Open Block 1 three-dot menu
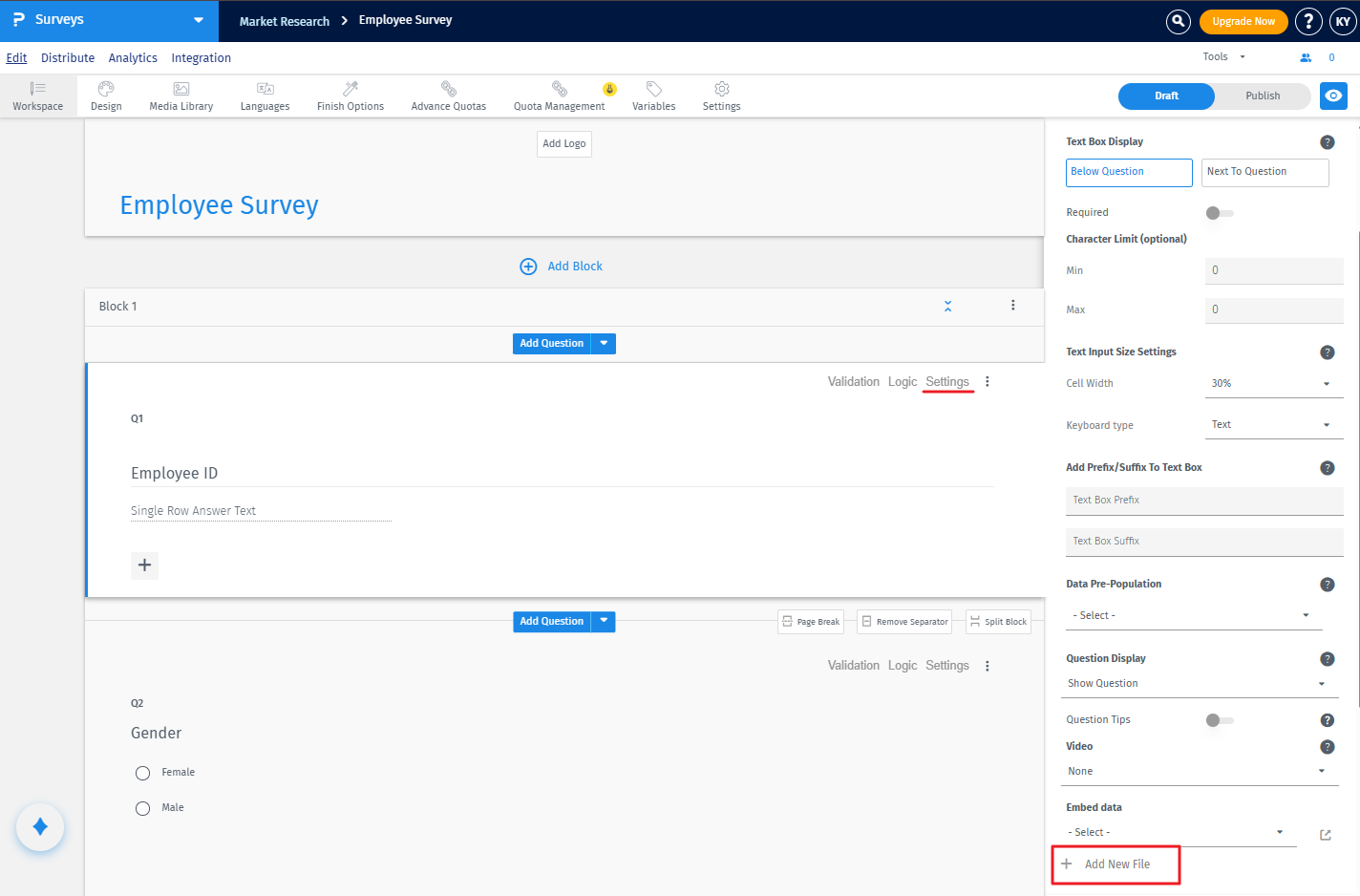 1013,306
